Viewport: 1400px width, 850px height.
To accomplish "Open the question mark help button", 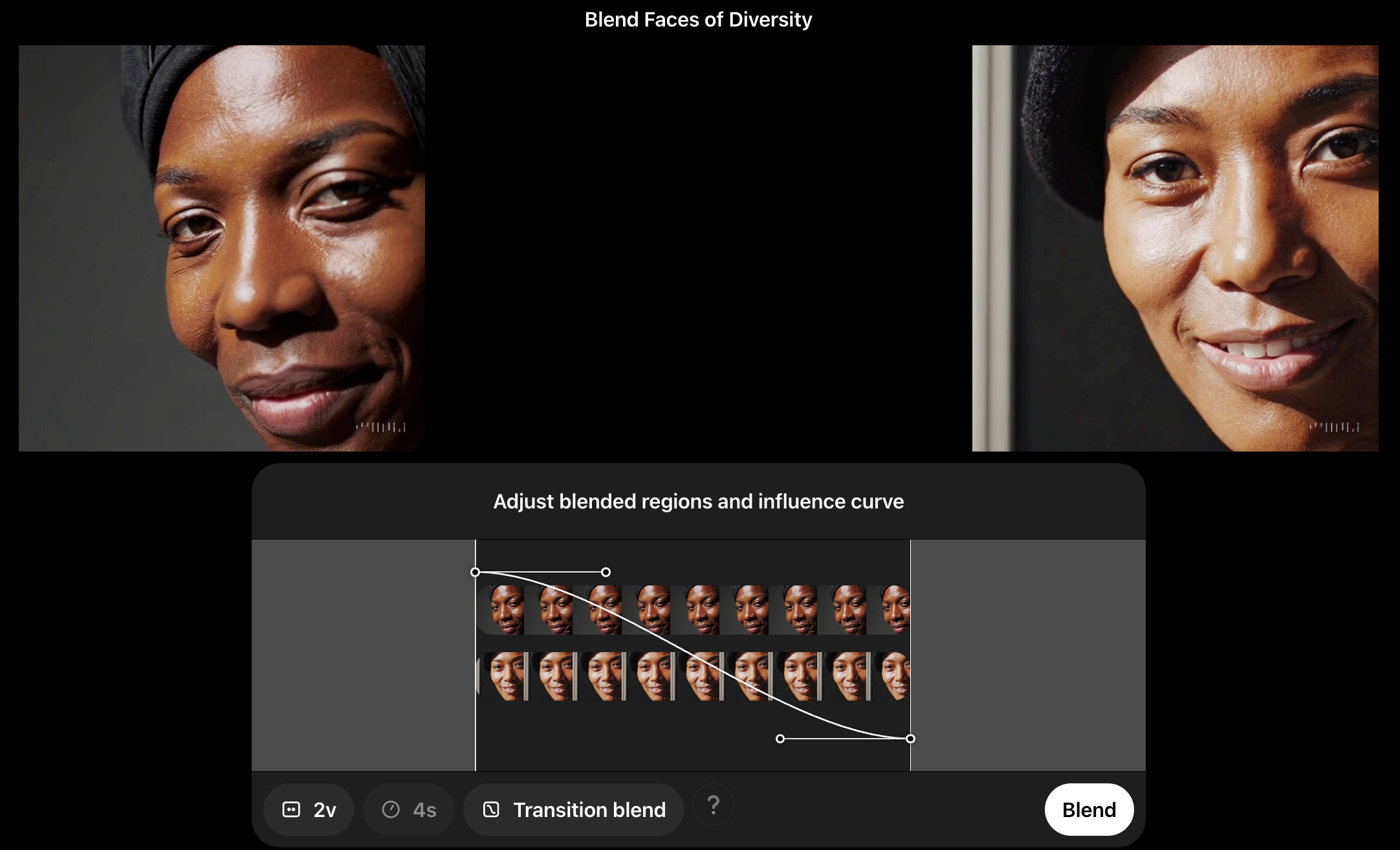I will point(713,805).
